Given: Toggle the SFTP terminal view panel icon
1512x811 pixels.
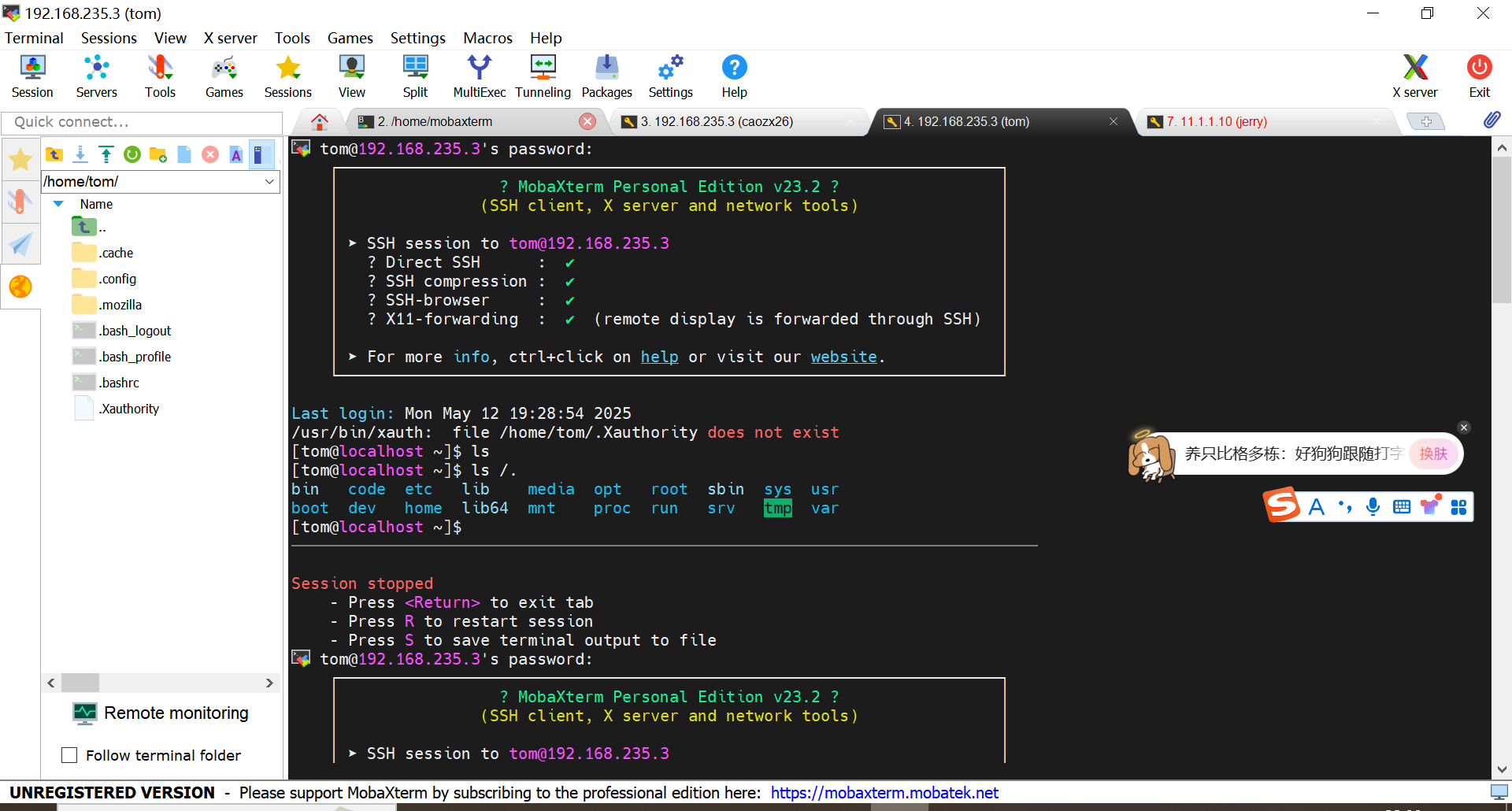Looking at the screenshot, I should click(261, 154).
